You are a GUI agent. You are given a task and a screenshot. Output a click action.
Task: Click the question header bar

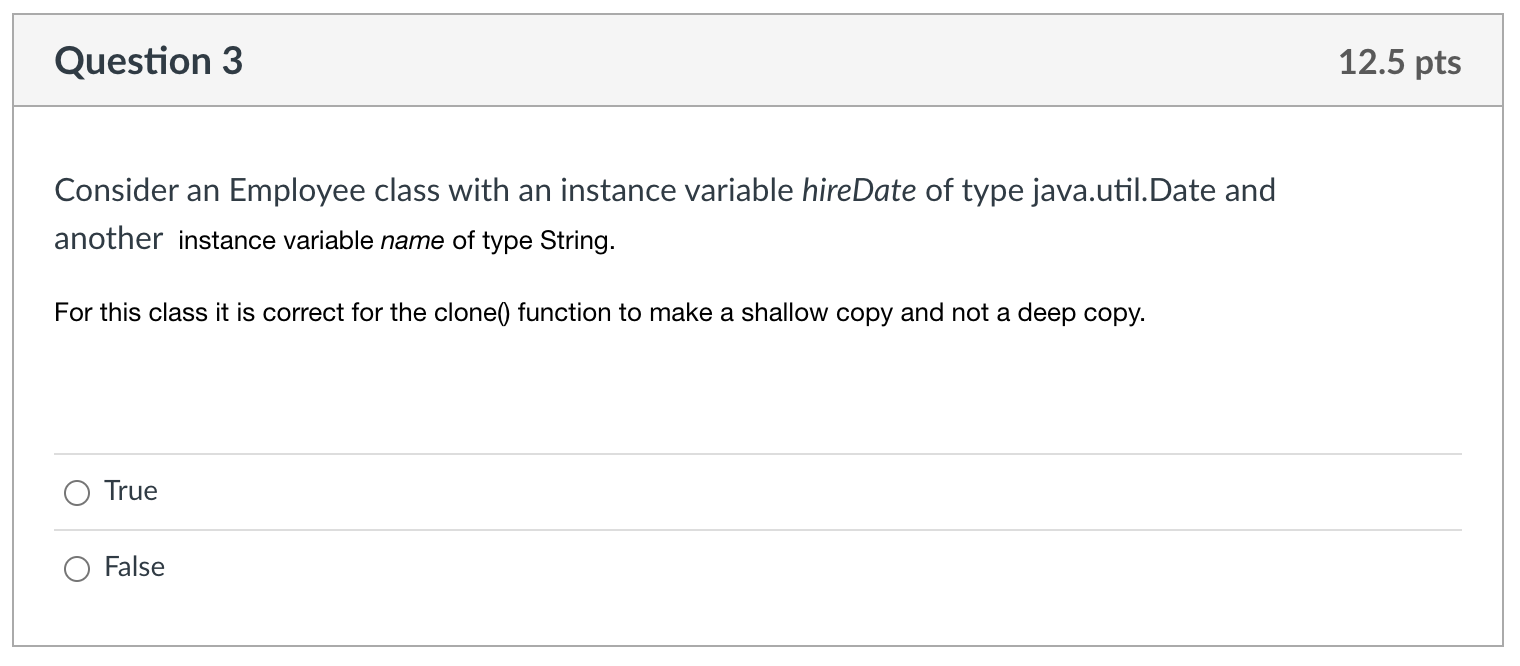(760, 61)
